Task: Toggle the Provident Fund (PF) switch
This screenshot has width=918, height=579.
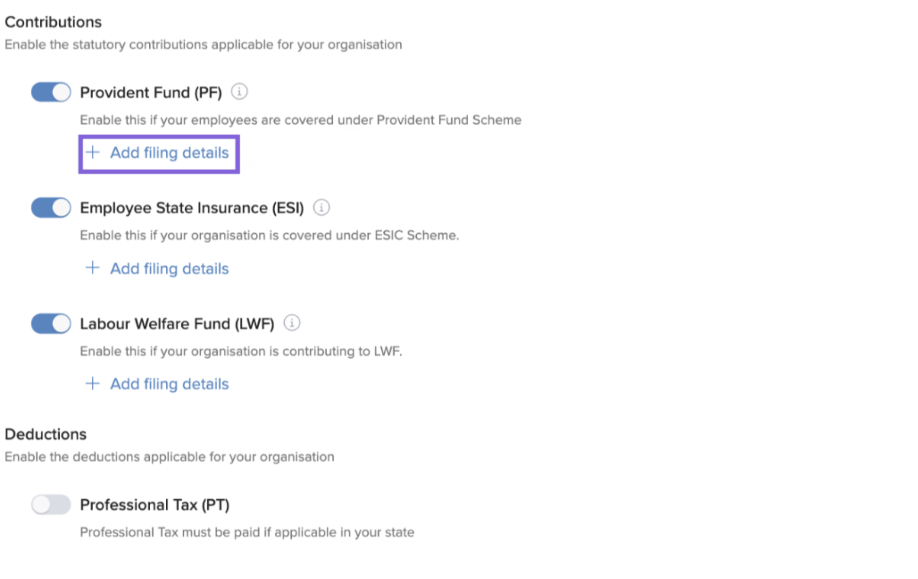Action: [51, 92]
